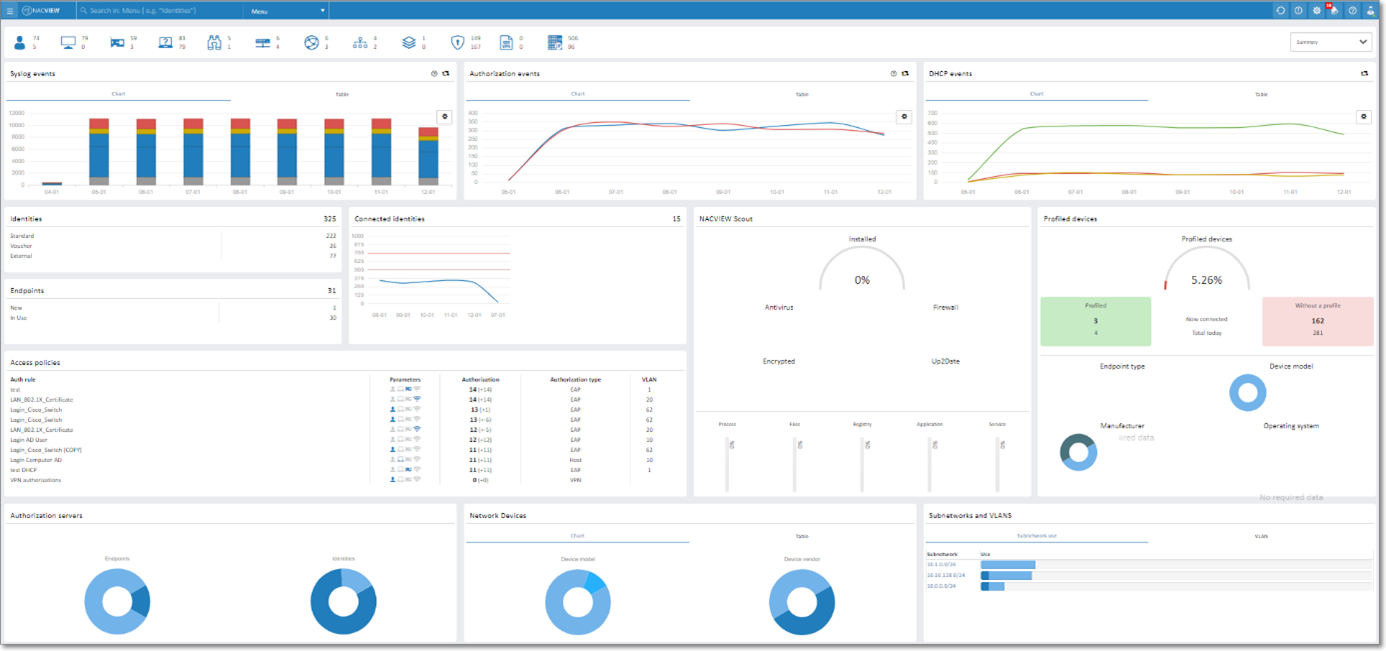Open chart settings gear in Authorization events

[903, 117]
